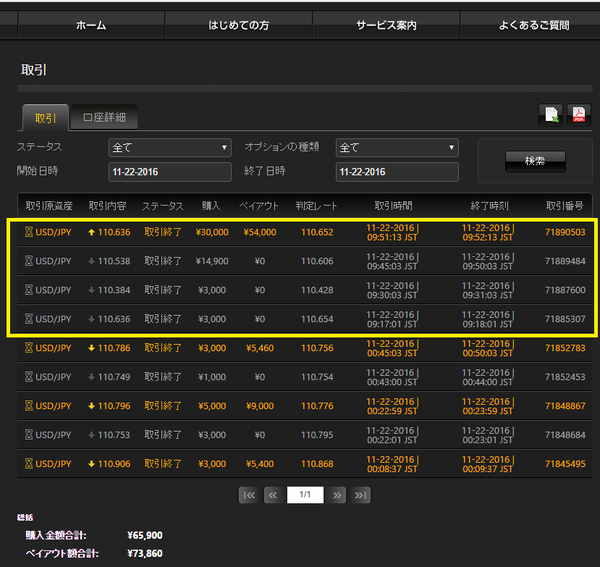Click total purchase value ¥65,900

(x=145, y=535)
